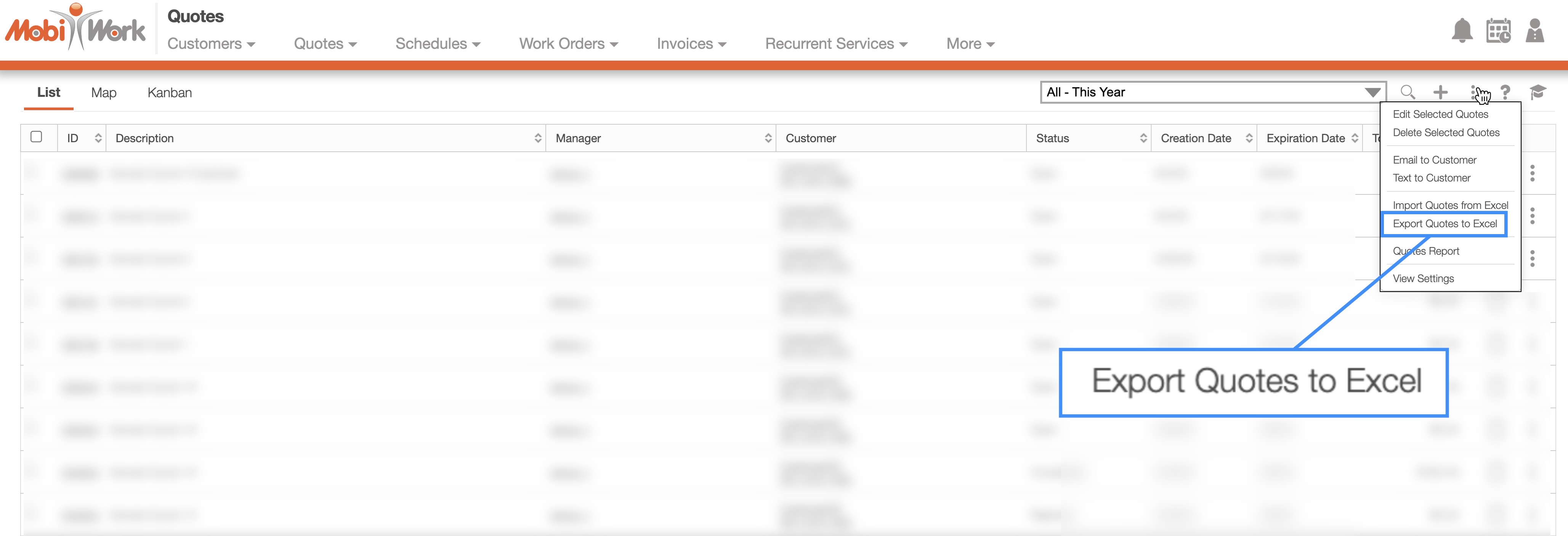1568x536 pixels.
Task: Switch to the Kanban tab
Action: (x=169, y=93)
